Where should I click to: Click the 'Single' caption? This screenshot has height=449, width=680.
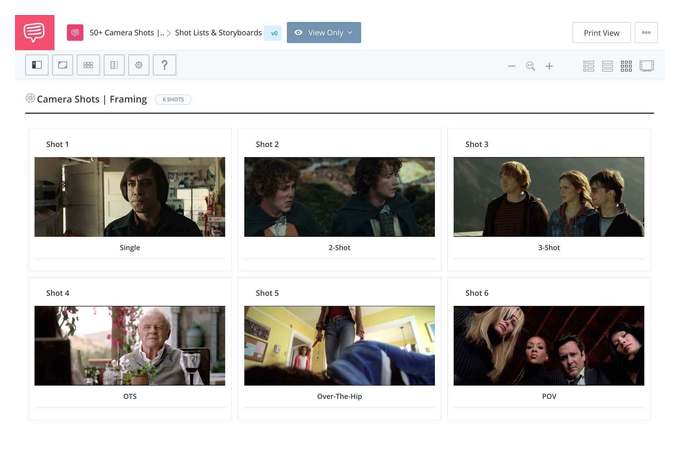(130, 248)
